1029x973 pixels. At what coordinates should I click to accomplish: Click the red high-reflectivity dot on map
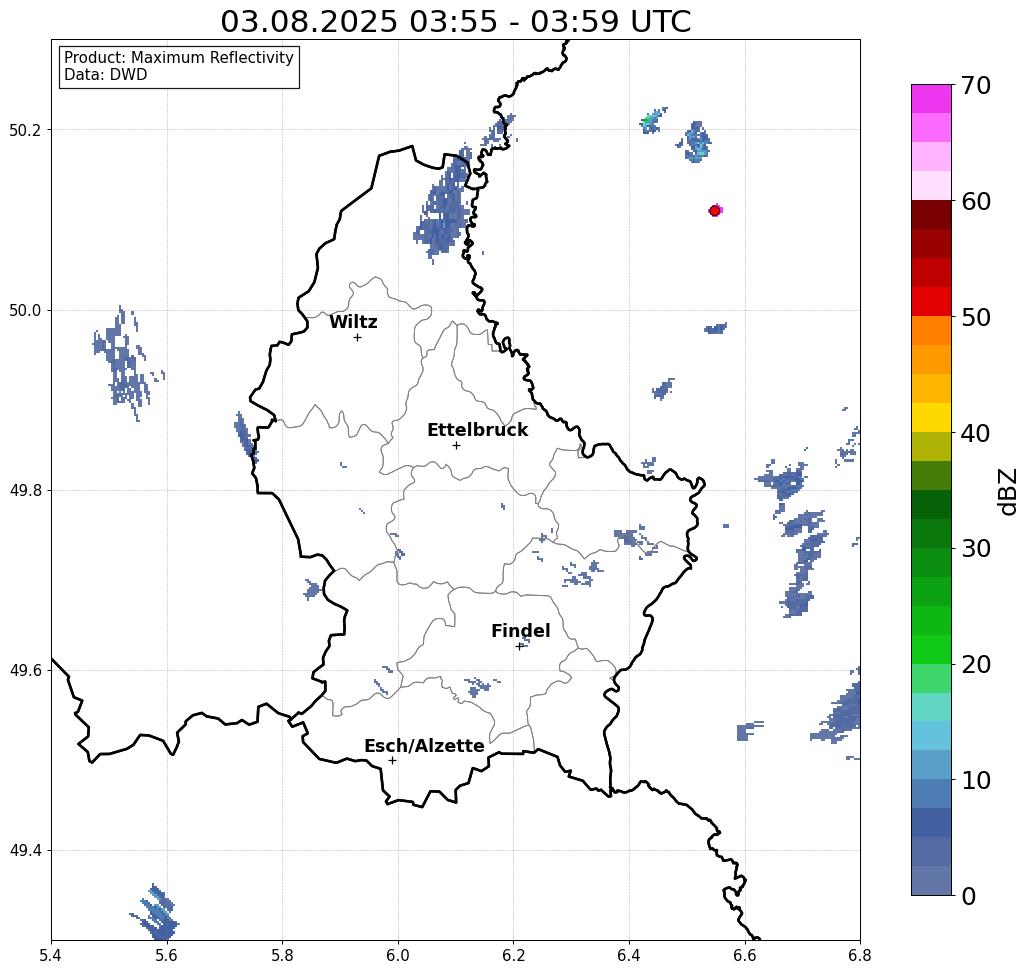click(715, 211)
